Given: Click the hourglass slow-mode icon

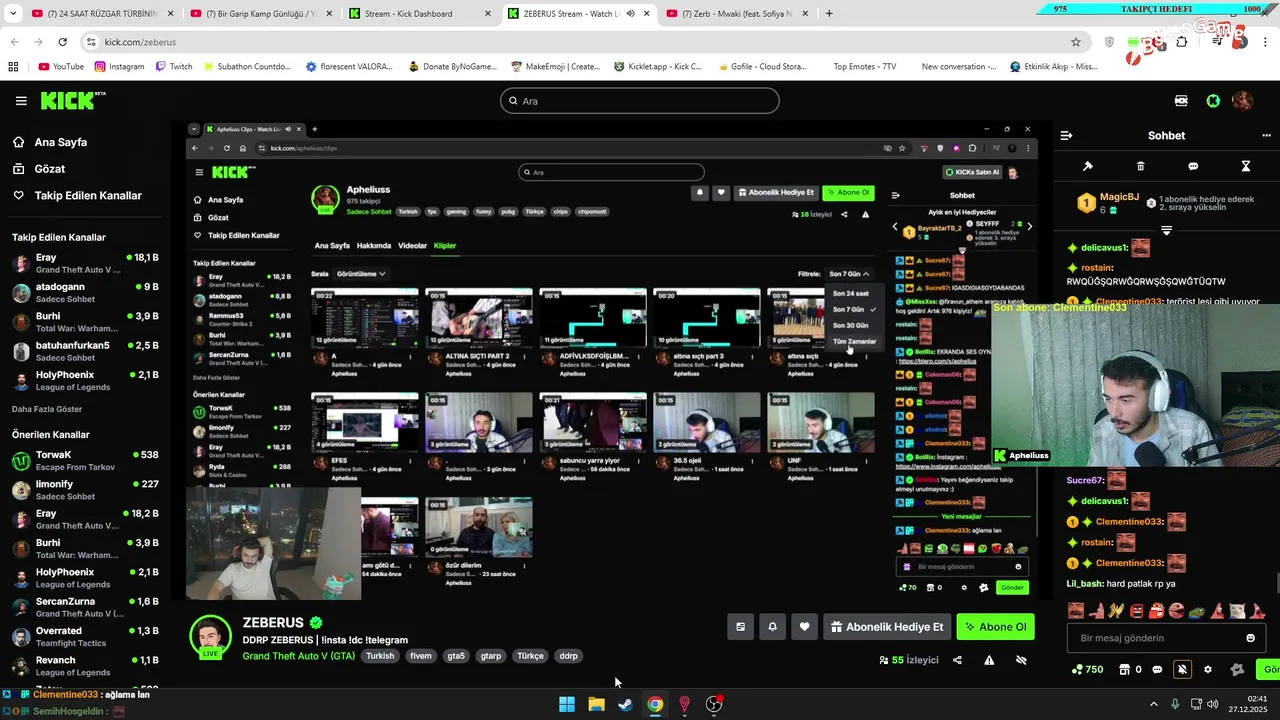Looking at the screenshot, I should coord(1246,166).
